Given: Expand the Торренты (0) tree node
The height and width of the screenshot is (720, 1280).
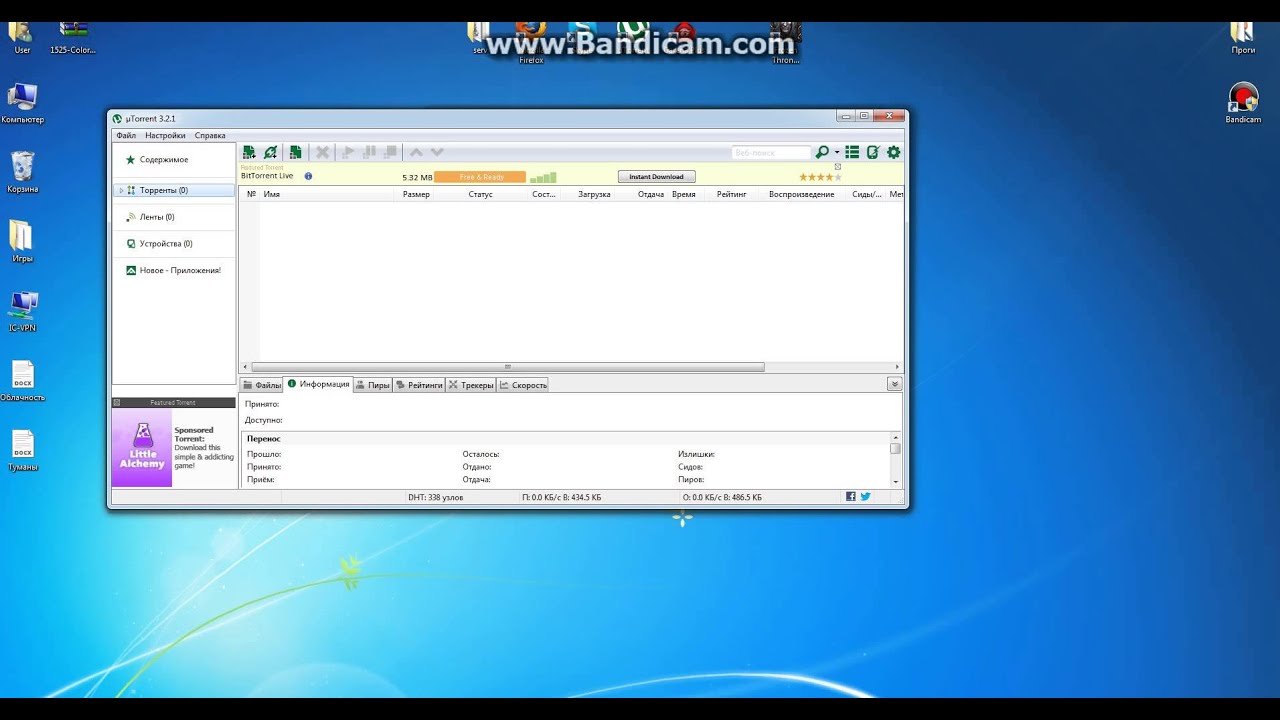Looking at the screenshot, I should [x=121, y=190].
